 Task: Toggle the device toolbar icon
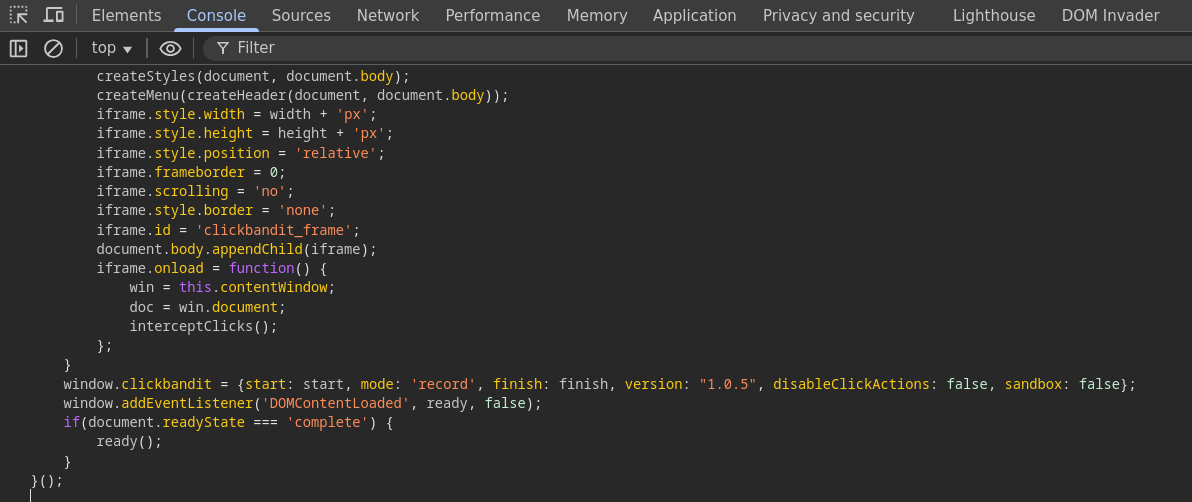click(53, 15)
